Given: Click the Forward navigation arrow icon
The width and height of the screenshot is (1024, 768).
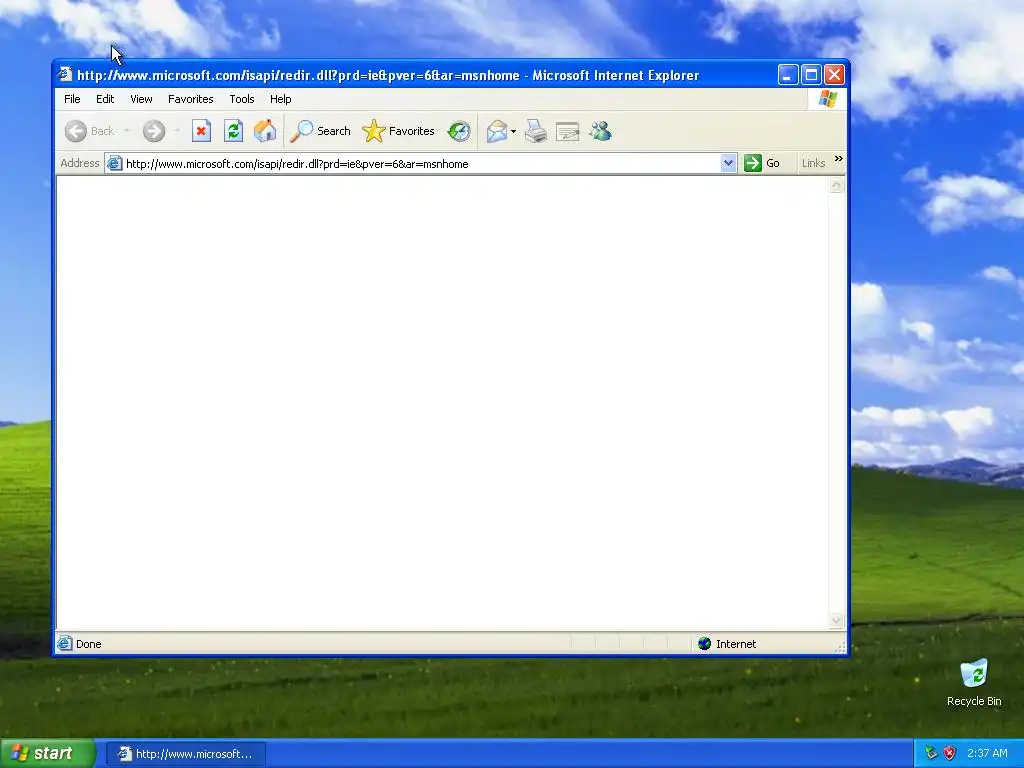Looking at the screenshot, I should point(154,131).
